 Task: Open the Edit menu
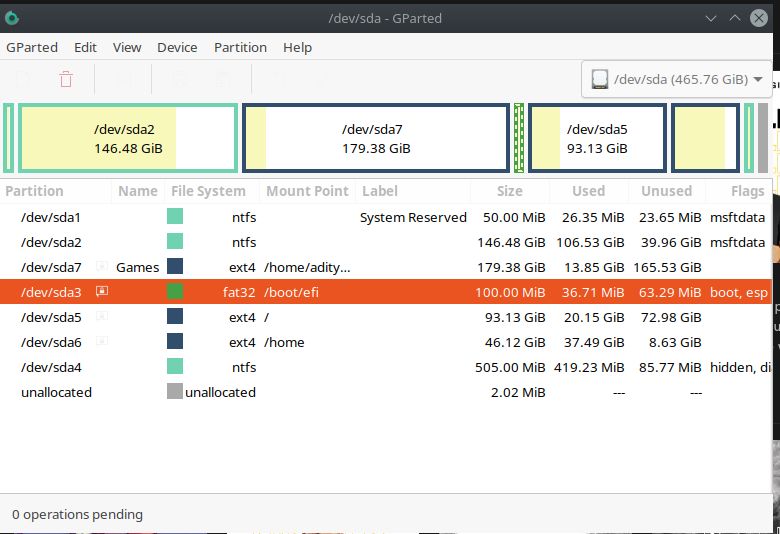click(x=85, y=47)
